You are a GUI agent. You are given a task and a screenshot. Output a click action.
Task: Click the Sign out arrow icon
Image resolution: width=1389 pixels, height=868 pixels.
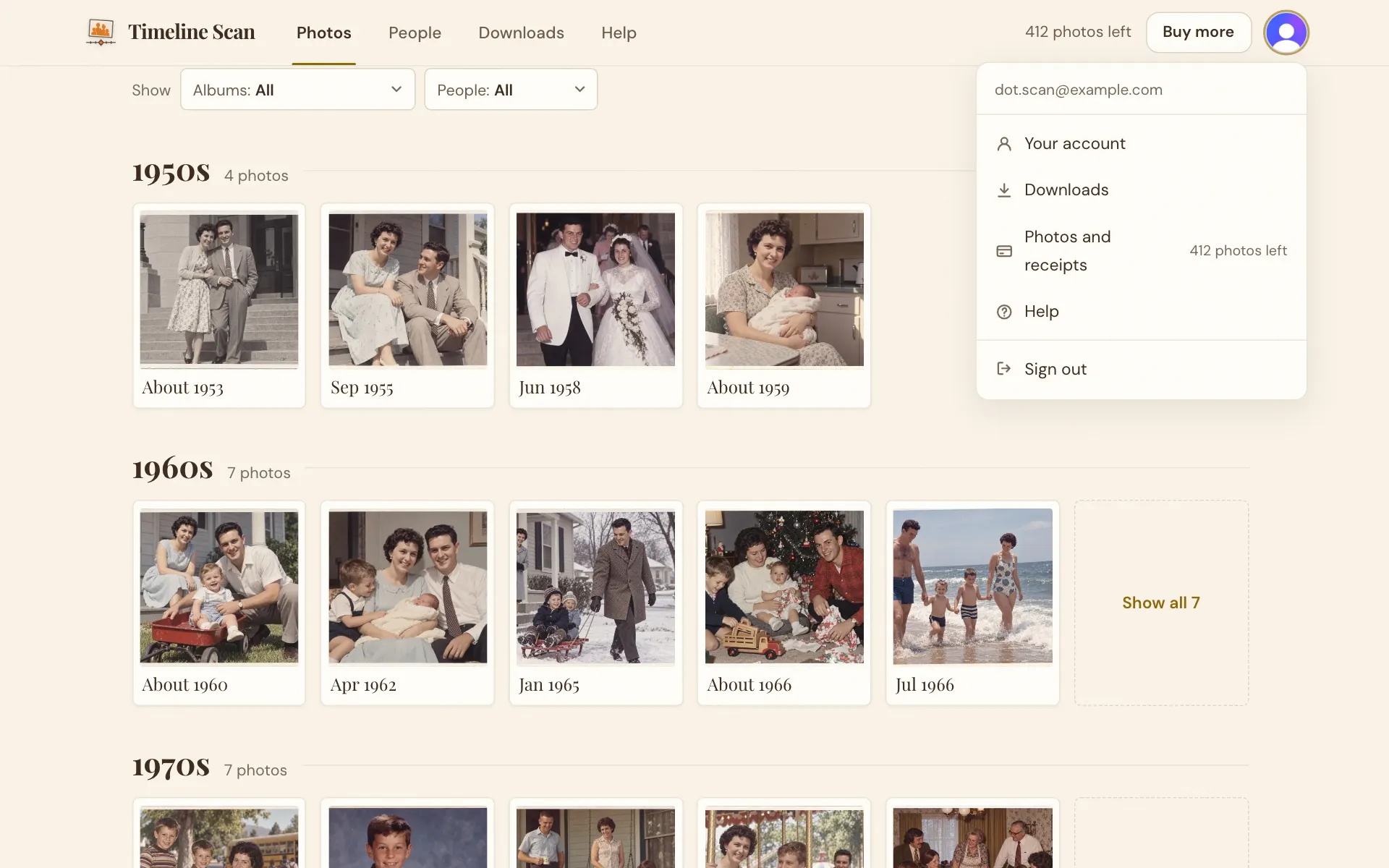click(1004, 369)
